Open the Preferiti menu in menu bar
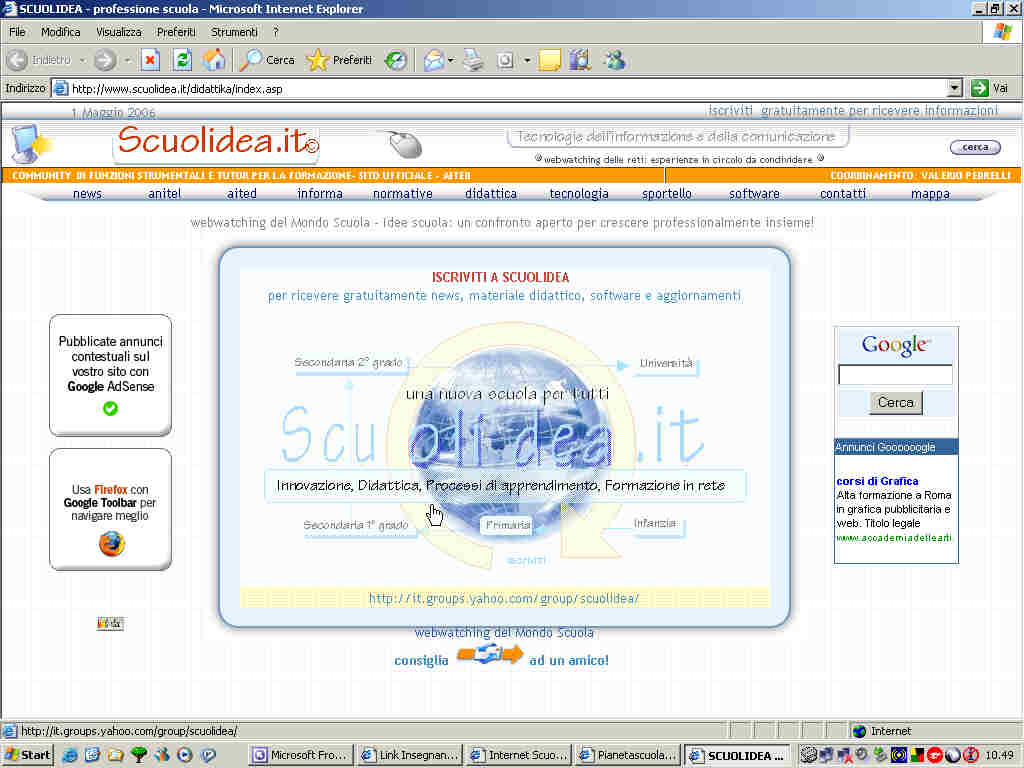1024x768 pixels. click(176, 32)
